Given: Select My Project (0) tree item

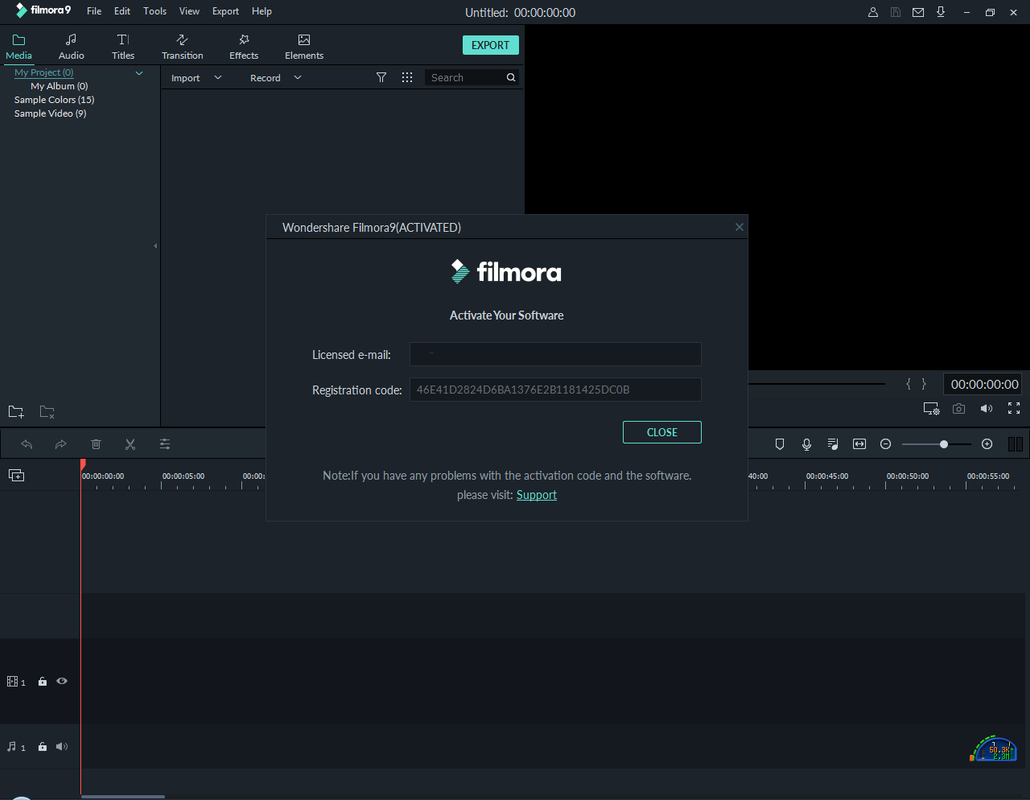Looking at the screenshot, I should (43, 72).
